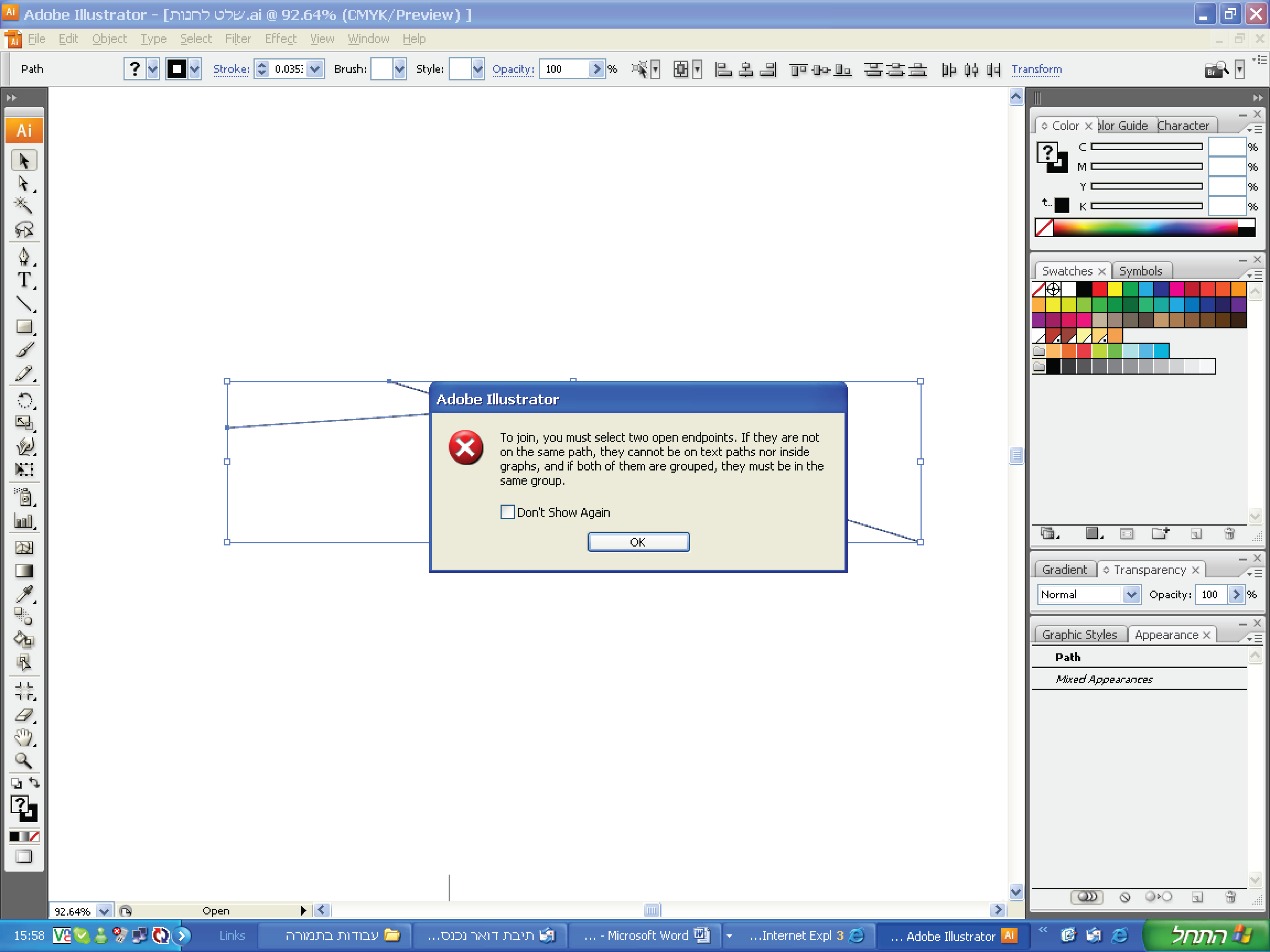Screen dimensions: 1270x952
Task: Click the Rectangle tool
Action: point(24,327)
